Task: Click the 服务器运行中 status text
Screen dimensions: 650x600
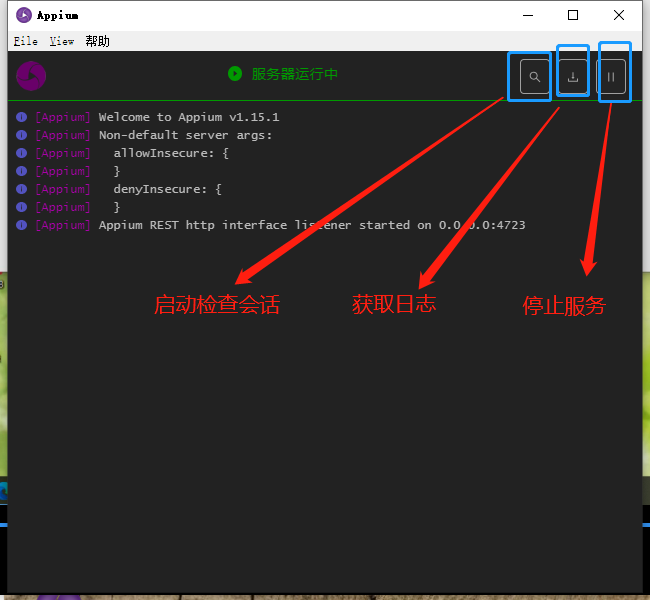Action: [295, 74]
